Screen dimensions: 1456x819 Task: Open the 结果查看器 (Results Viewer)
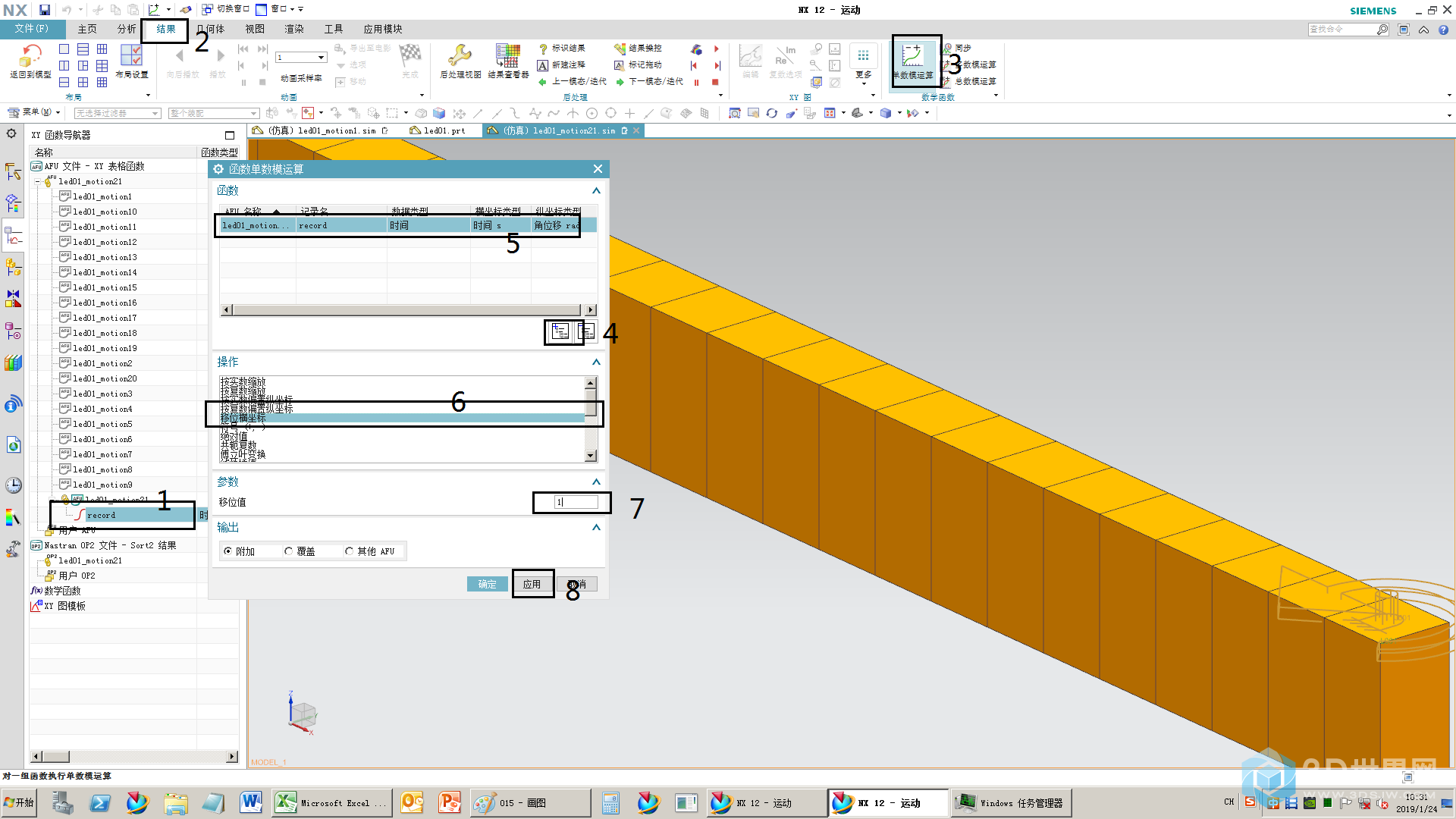coord(508,61)
